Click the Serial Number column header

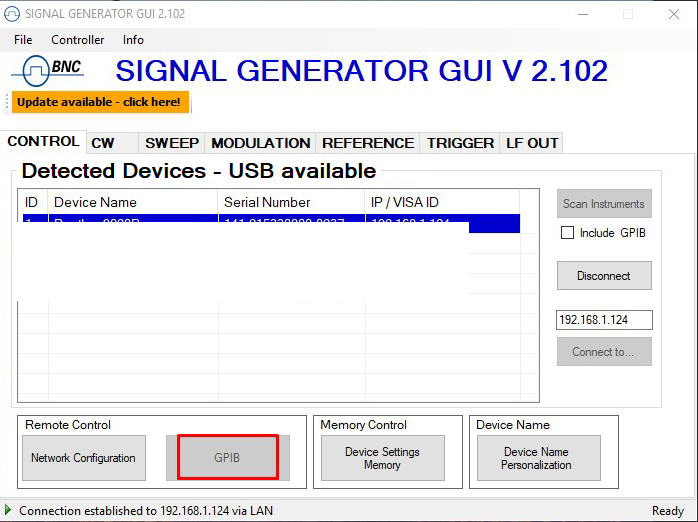292,202
